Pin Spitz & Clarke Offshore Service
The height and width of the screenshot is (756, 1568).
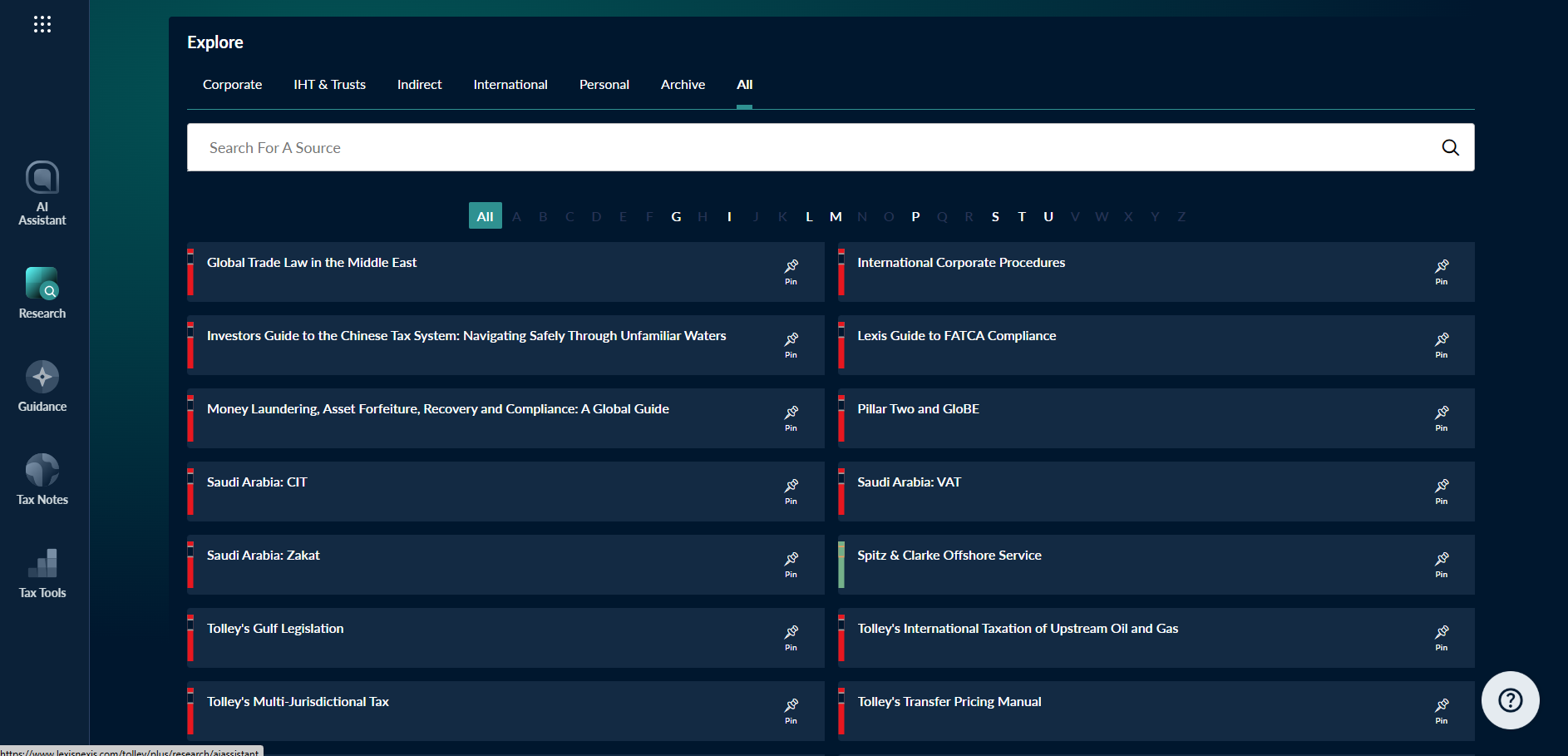[x=1441, y=565]
